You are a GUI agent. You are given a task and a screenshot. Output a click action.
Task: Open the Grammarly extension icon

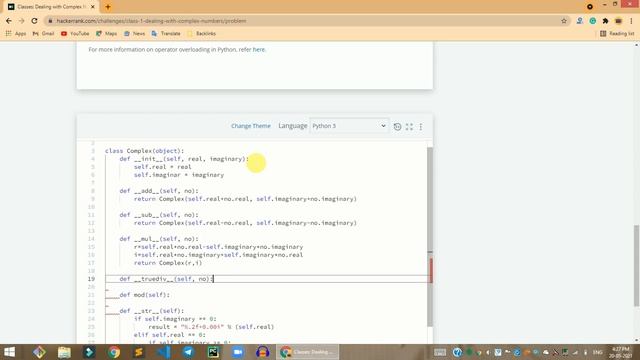(593, 21)
